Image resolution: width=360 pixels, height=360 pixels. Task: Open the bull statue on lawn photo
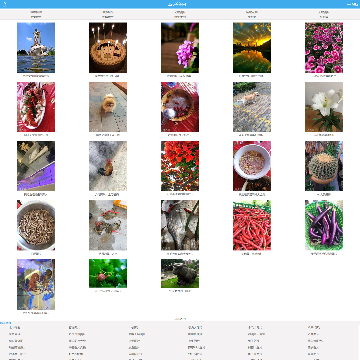click(x=180, y=274)
